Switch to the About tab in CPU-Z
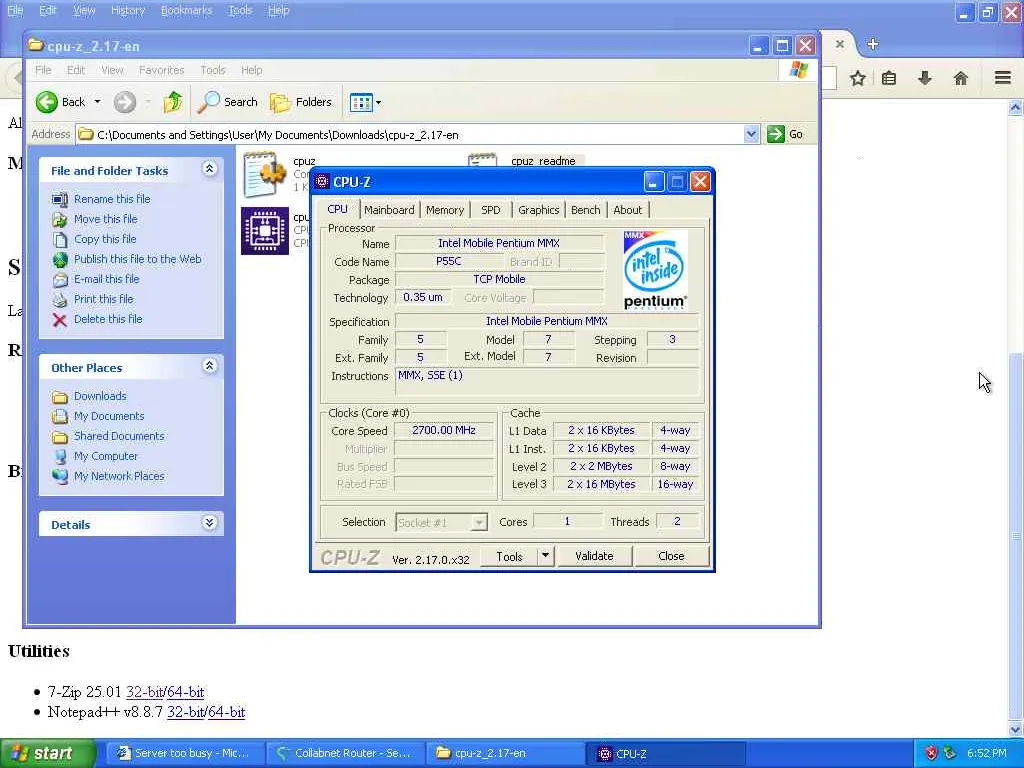Image resolution: width=1024 pixels, height=768 pixels. pyautogui.click(x=628, y=210)
